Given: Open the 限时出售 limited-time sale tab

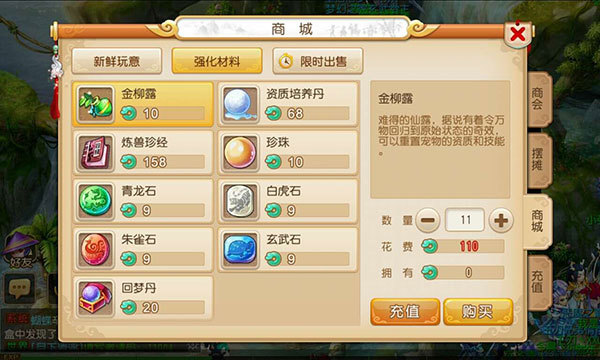Looking at the screenshot, I should [x=318, y=61].
